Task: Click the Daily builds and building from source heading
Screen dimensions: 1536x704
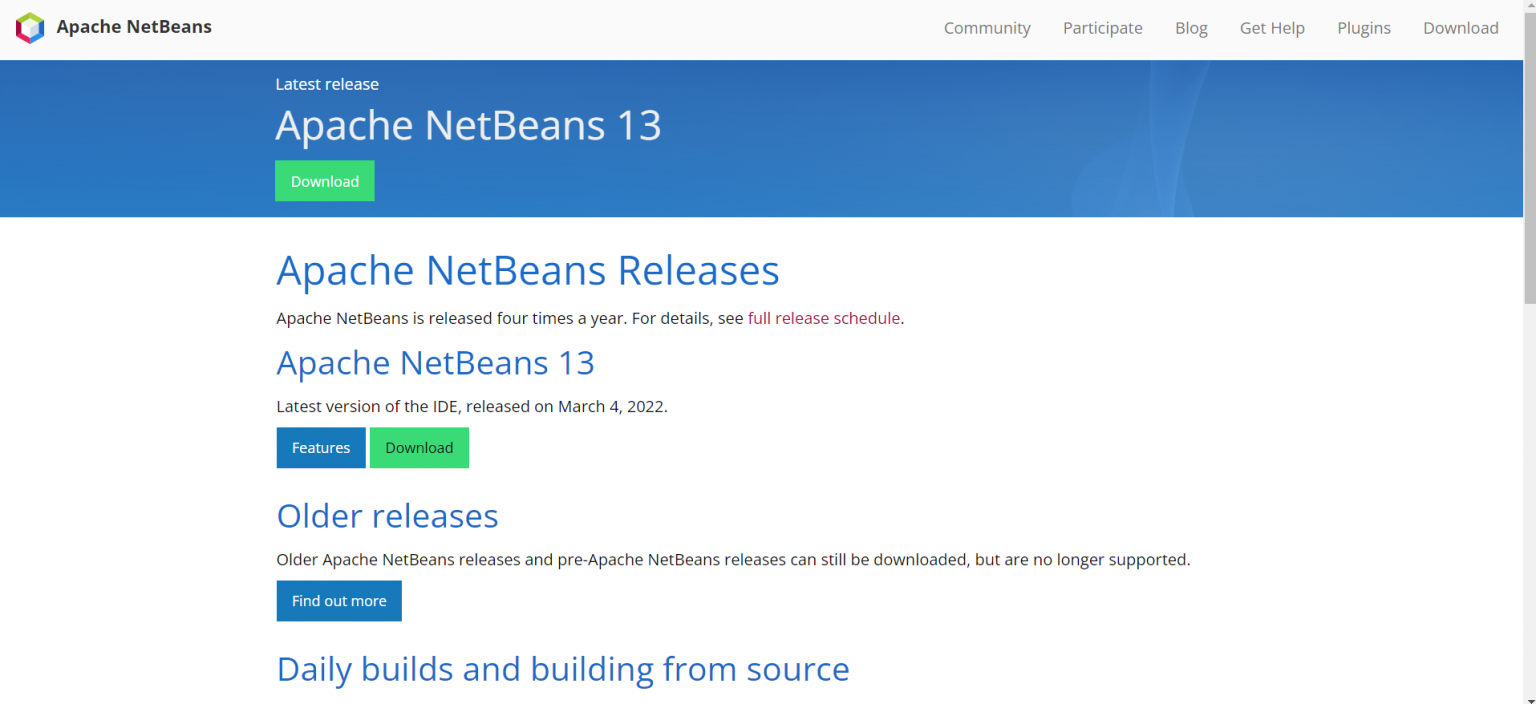Action: pyautogui.click(x=562, y=668)
